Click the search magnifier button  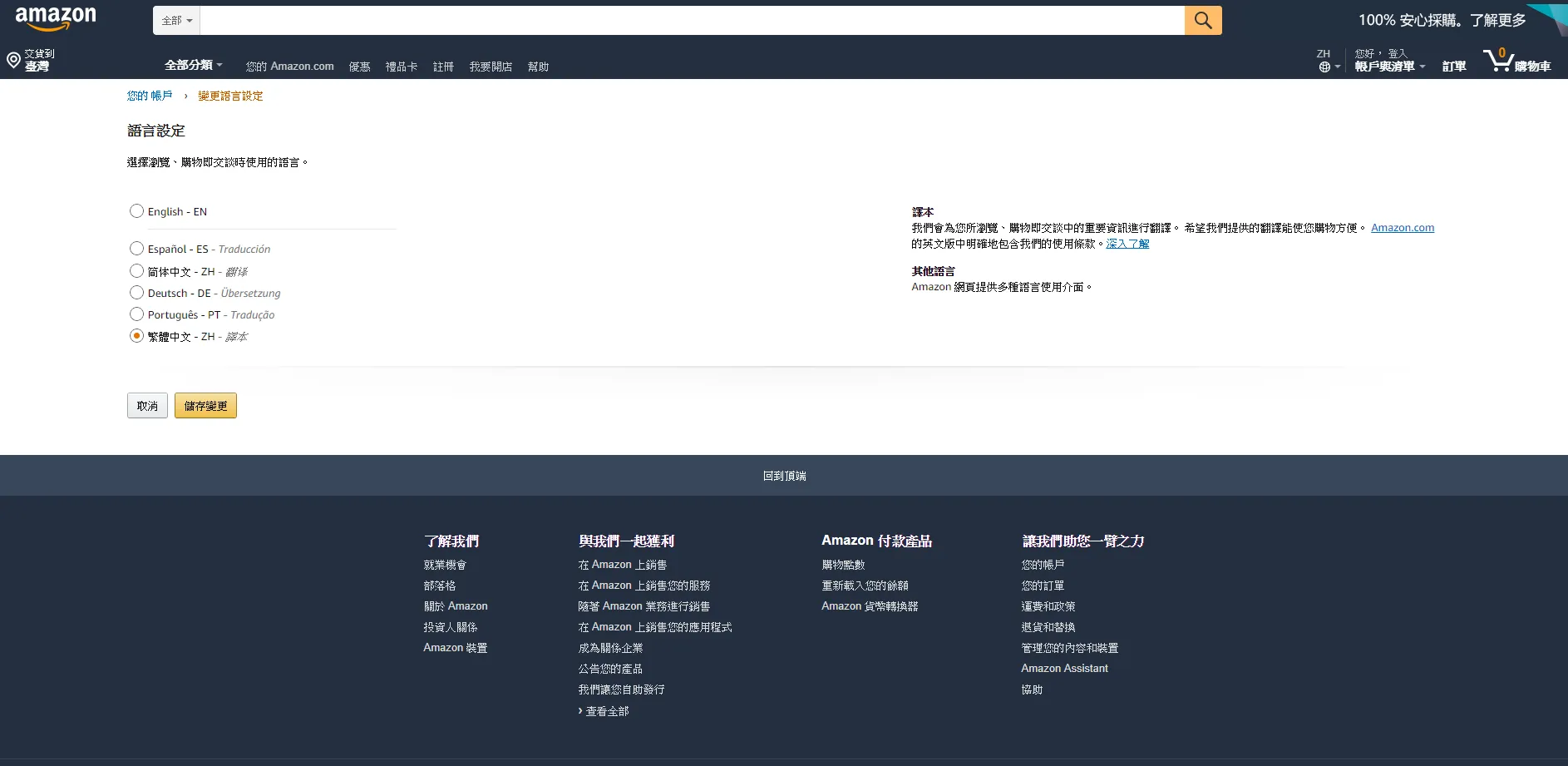click(1203, 20)
